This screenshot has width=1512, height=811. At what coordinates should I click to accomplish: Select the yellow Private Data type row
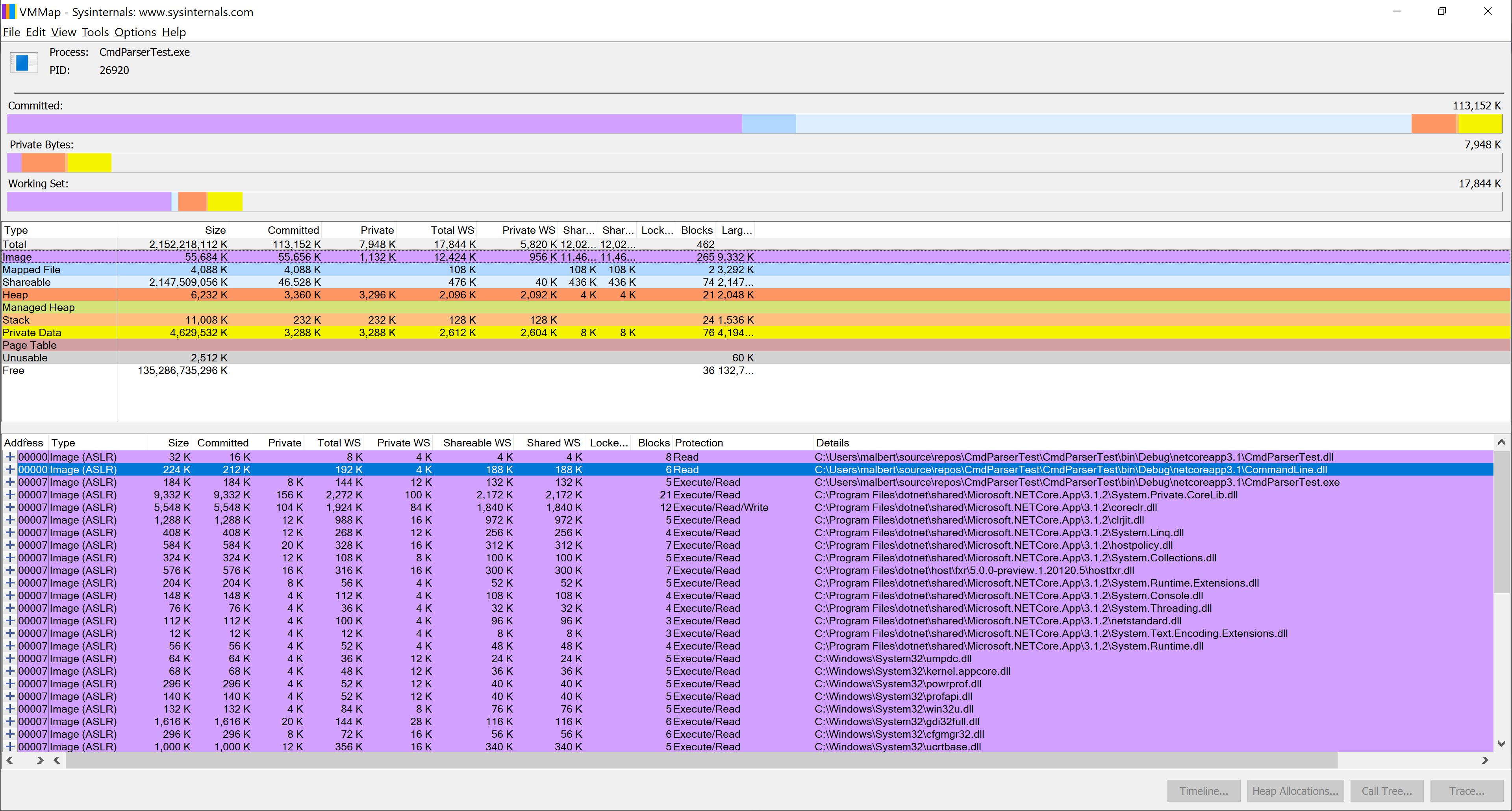click(31, 332)
